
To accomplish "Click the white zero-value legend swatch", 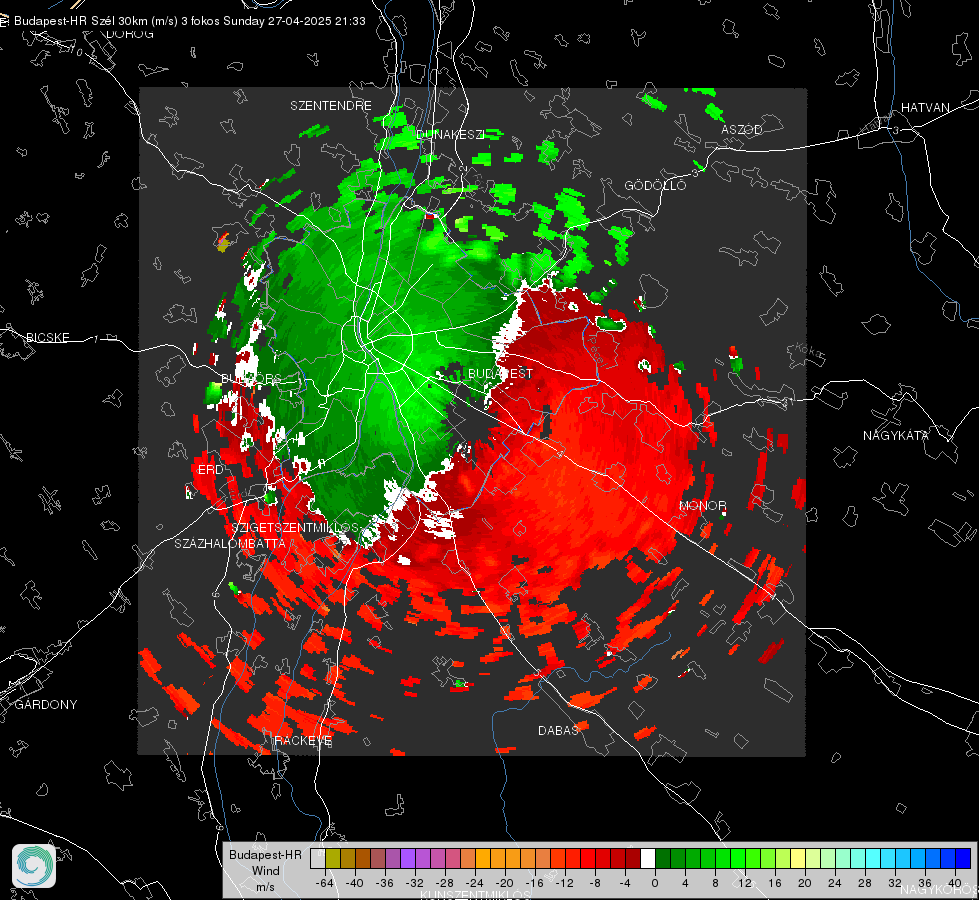I will tap(648, 859).
